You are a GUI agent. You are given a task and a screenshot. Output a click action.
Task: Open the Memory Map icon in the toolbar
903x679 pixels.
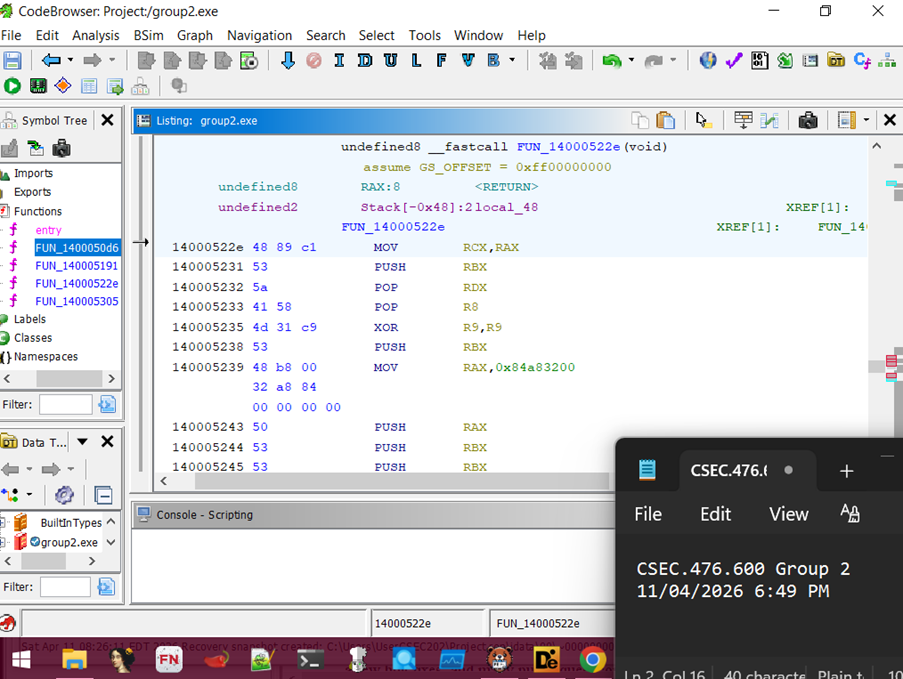(757, 60)
